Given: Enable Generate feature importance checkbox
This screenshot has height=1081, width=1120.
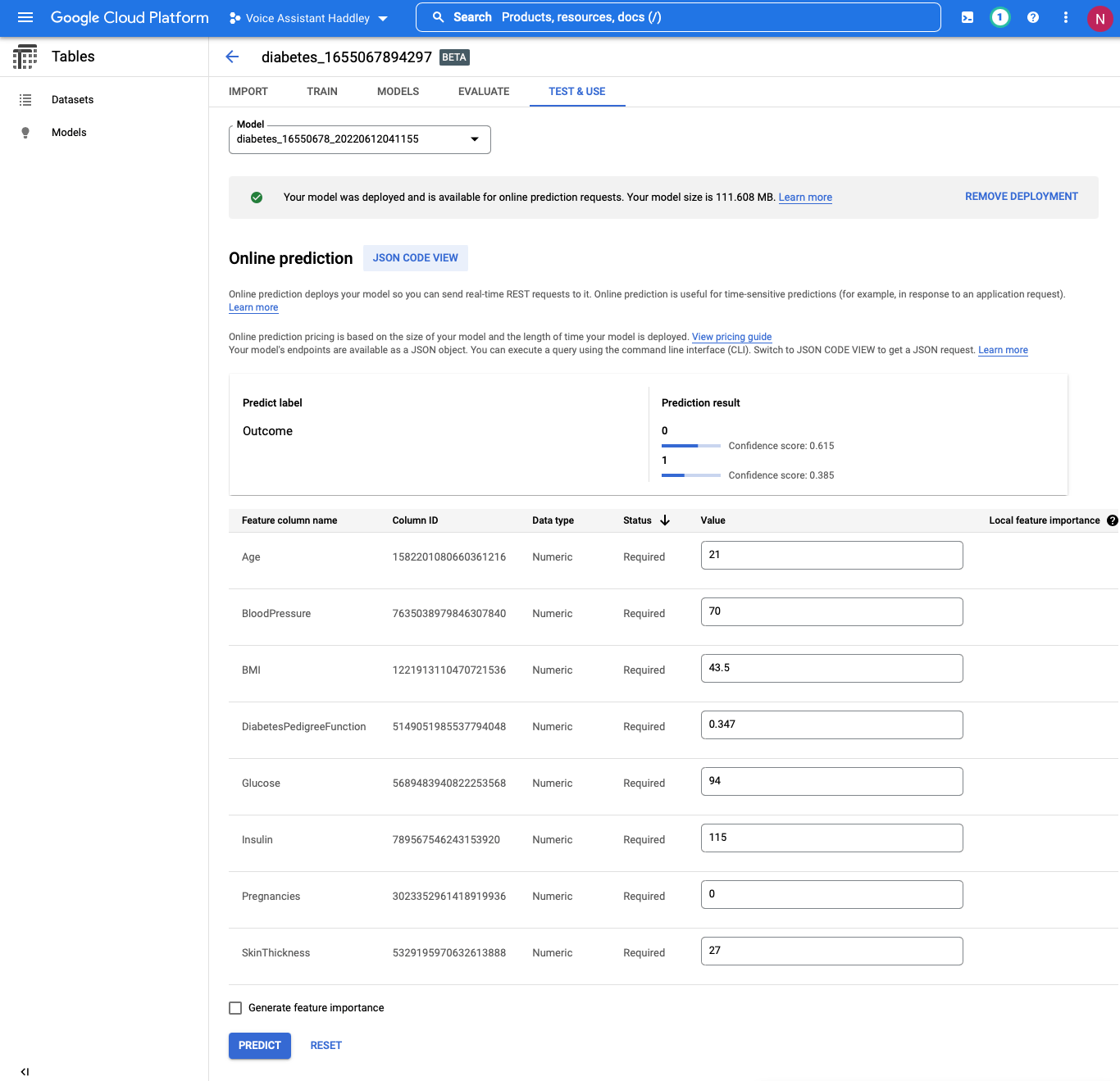Looking at the screenshot, I should click(235, 1008).
